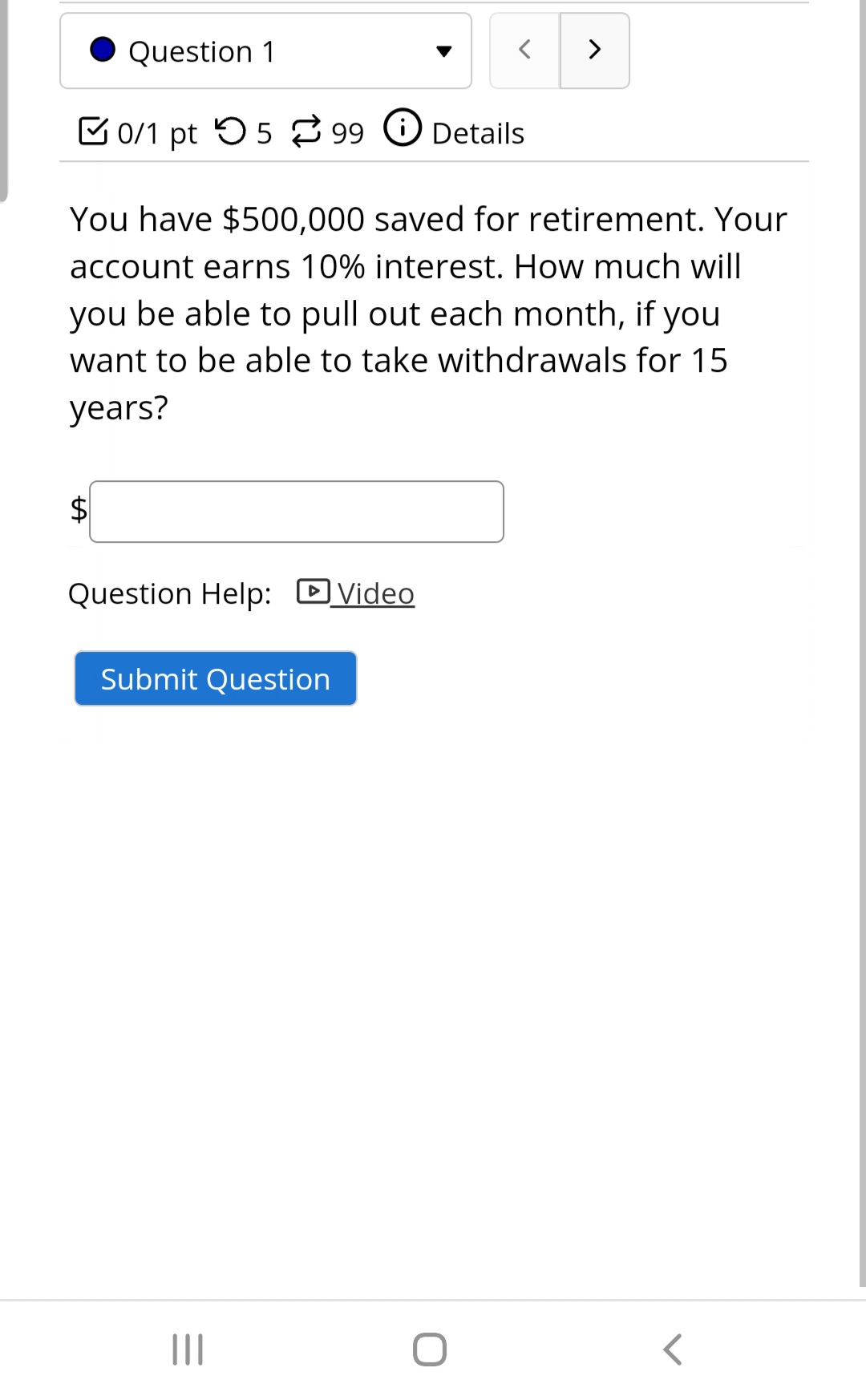866x1400 pixels.
Task: Click inside the dollar answer input field
Action: 297,511
